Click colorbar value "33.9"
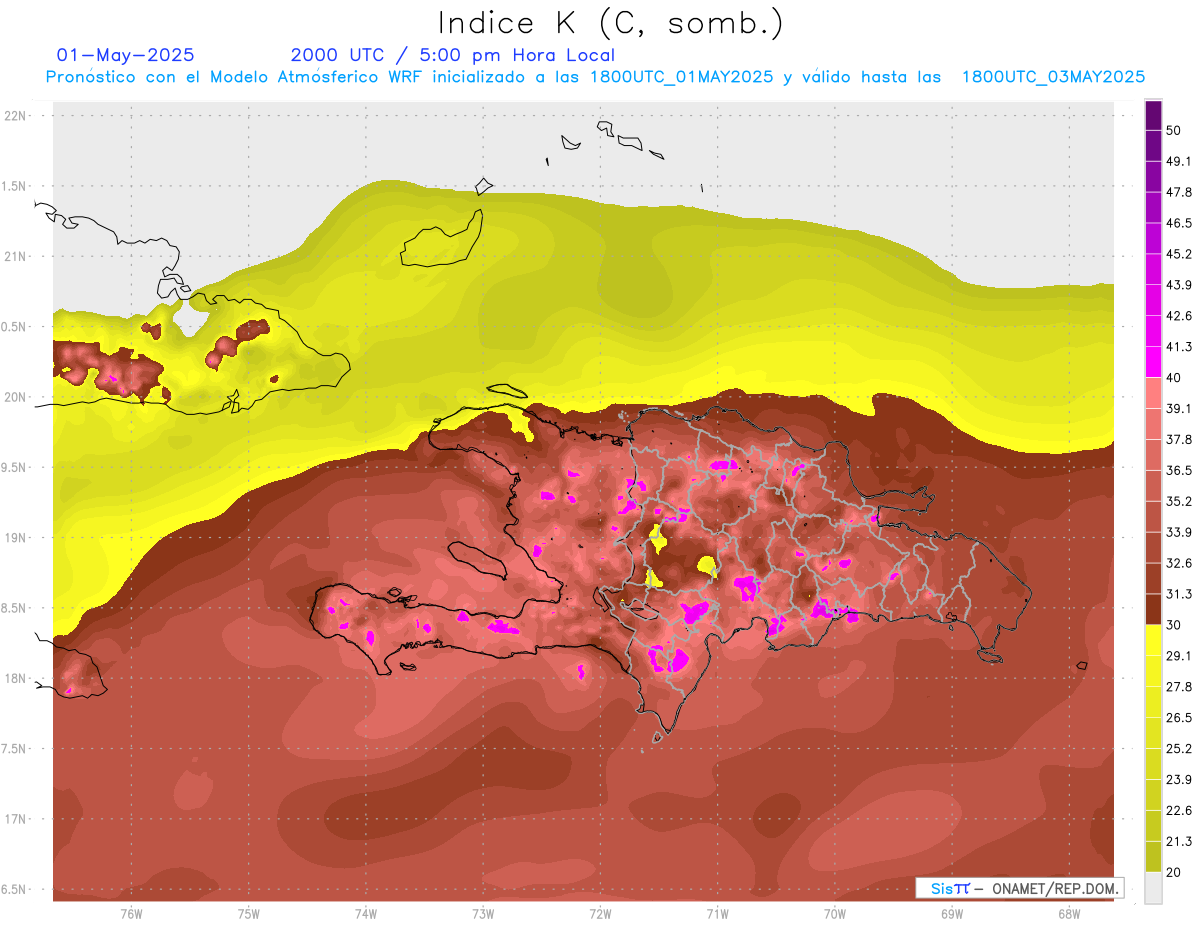 pyautogui.click(x=1178, y=532)
